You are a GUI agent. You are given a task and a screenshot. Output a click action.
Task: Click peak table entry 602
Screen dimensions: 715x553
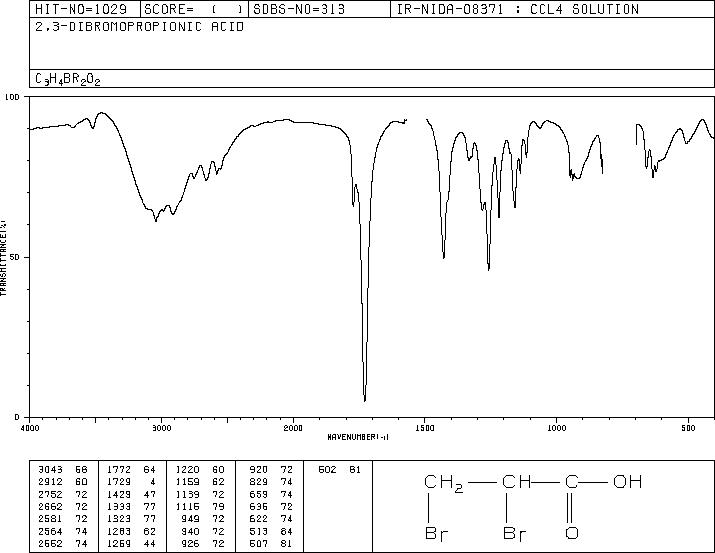tap(327, 469)
